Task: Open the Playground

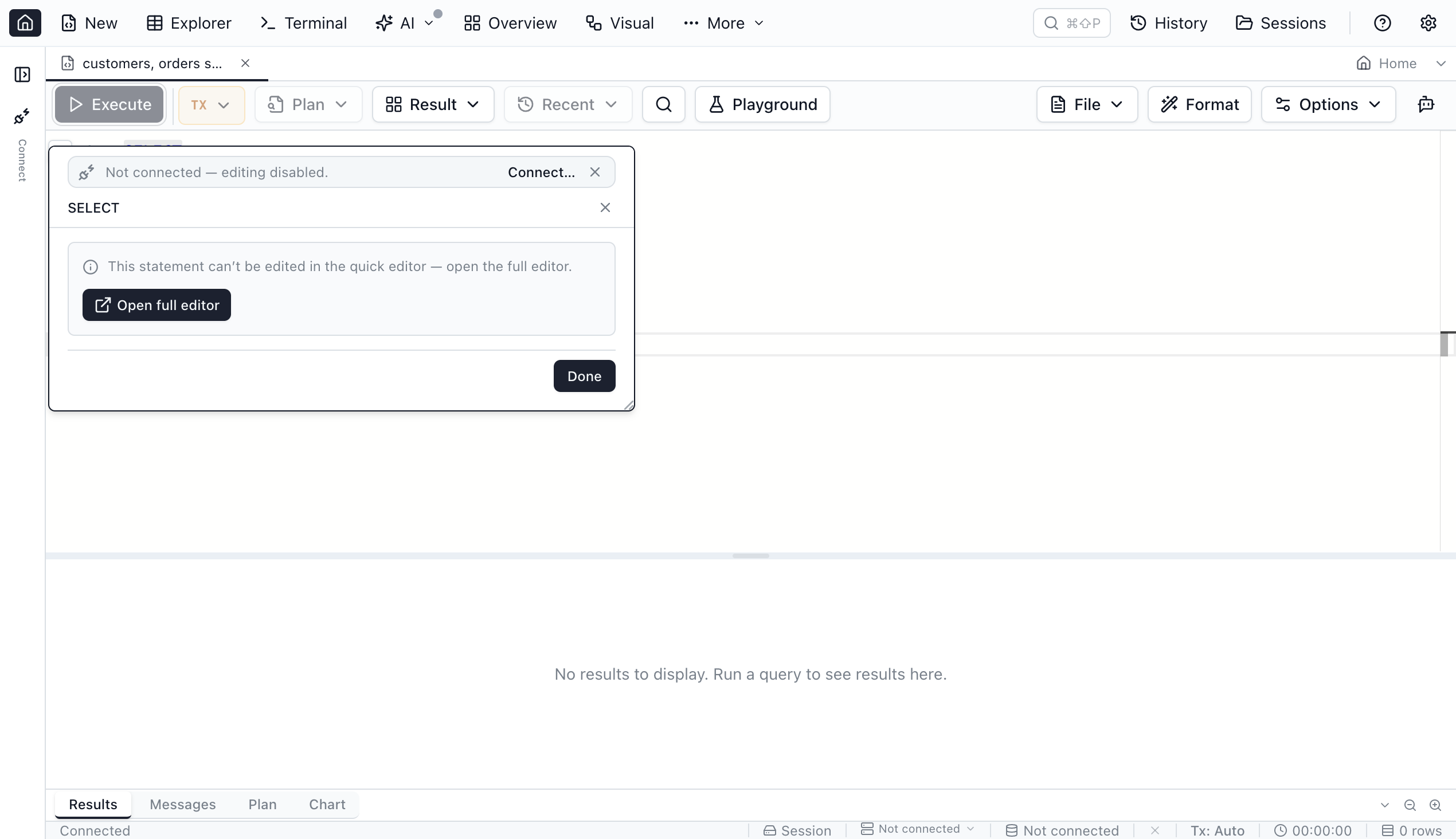Action: pyautogui.click(x=762, y=104)
